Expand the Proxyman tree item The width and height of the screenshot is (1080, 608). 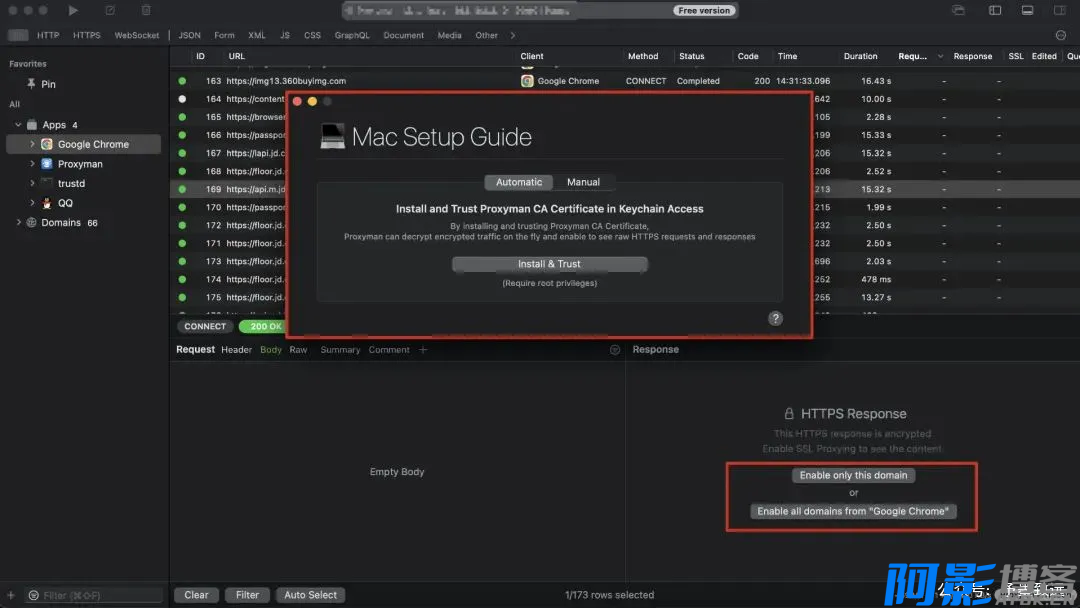pos(32,164)
